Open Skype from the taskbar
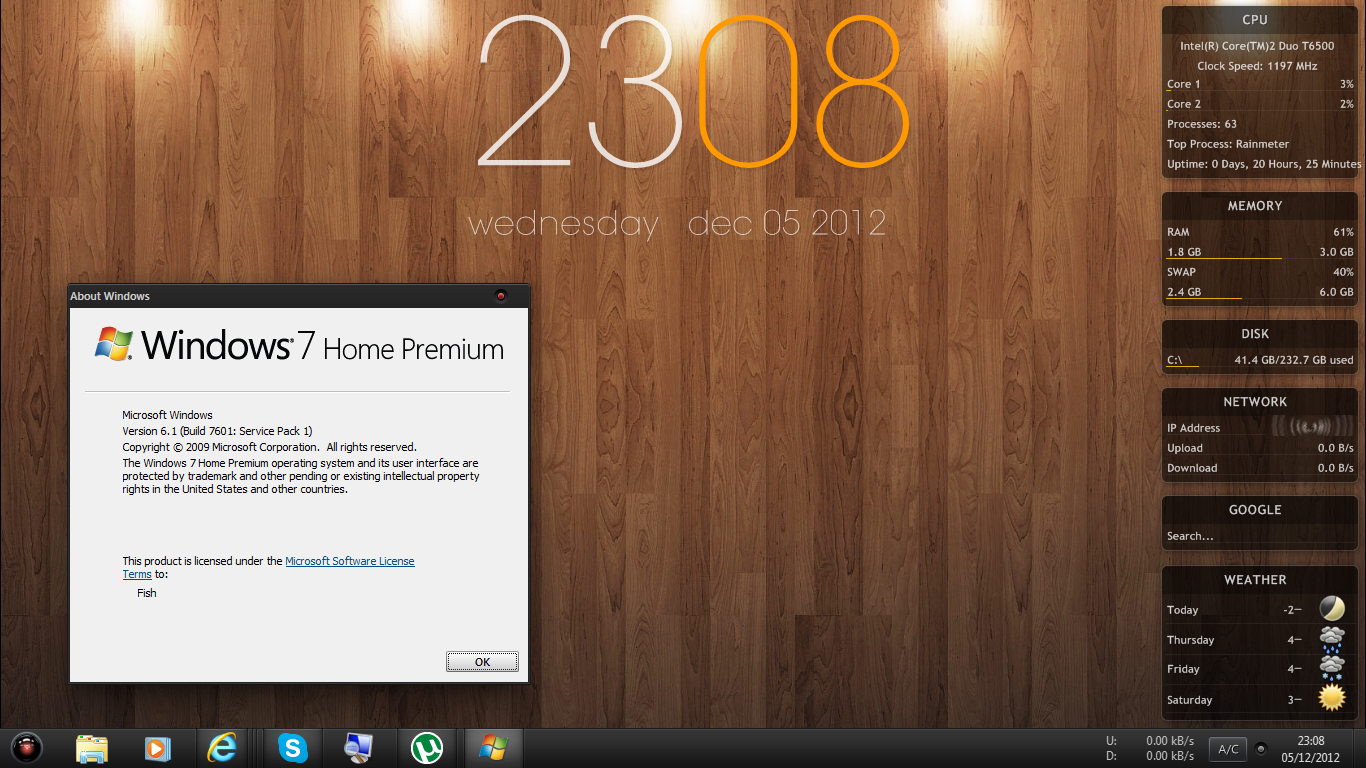 [x=292, y=748]
